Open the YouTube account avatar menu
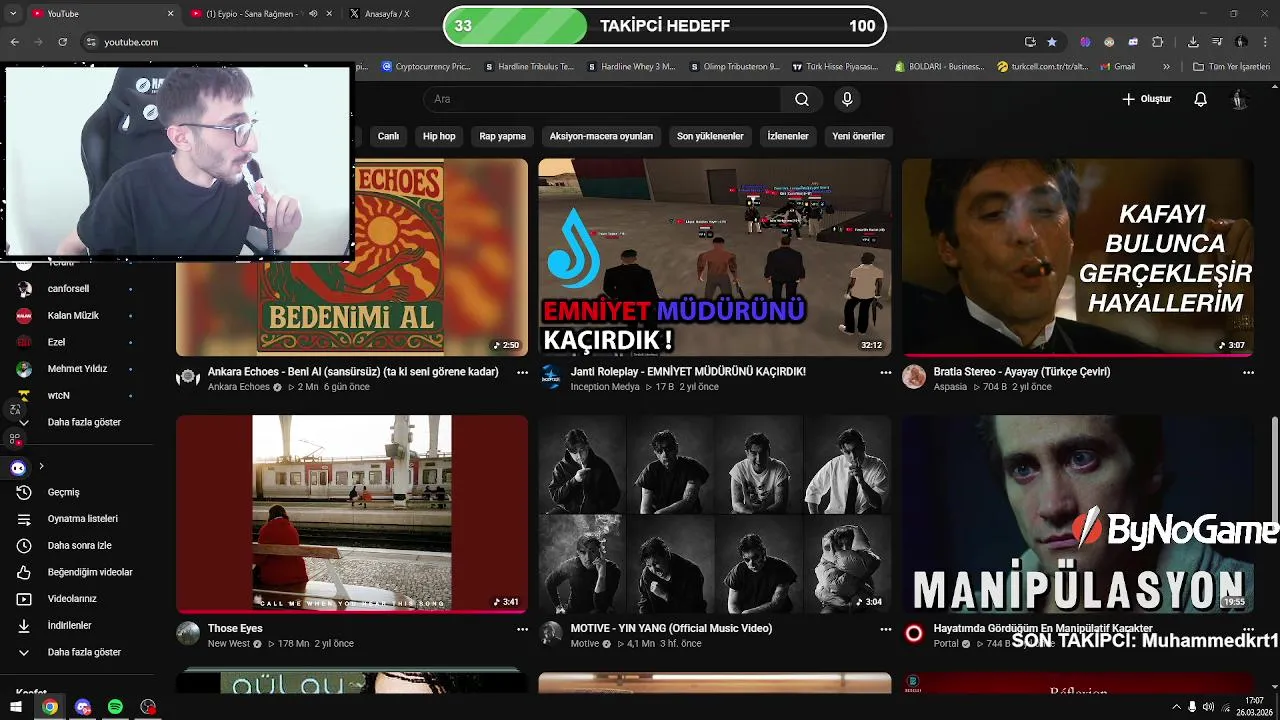The height and width of the screenshot is (720, 1280). pyautogui.click(x=1239, y=99)
